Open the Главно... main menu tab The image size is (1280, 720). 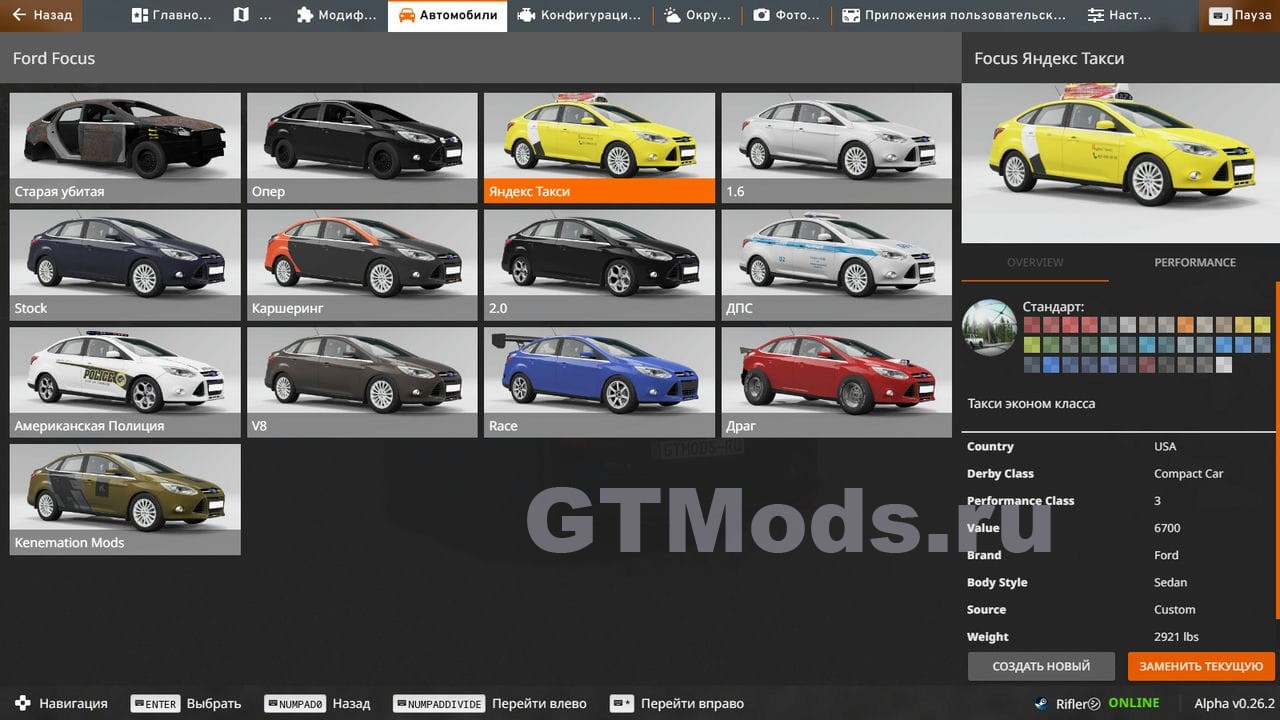coord(172,15)
